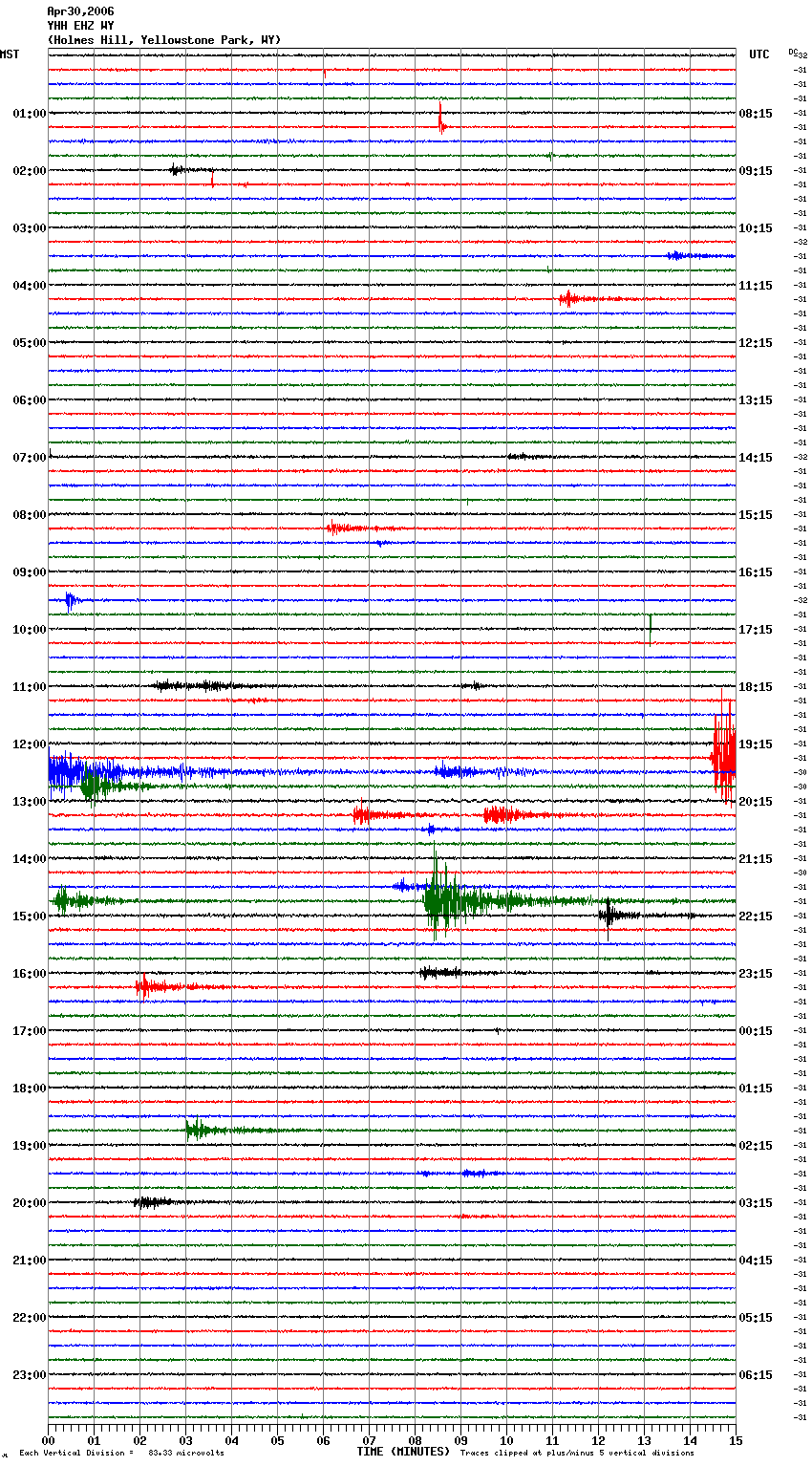Click minute tick label 13 on bottom axis
Screen dimensions: 812x1466
coord(645,1439)
